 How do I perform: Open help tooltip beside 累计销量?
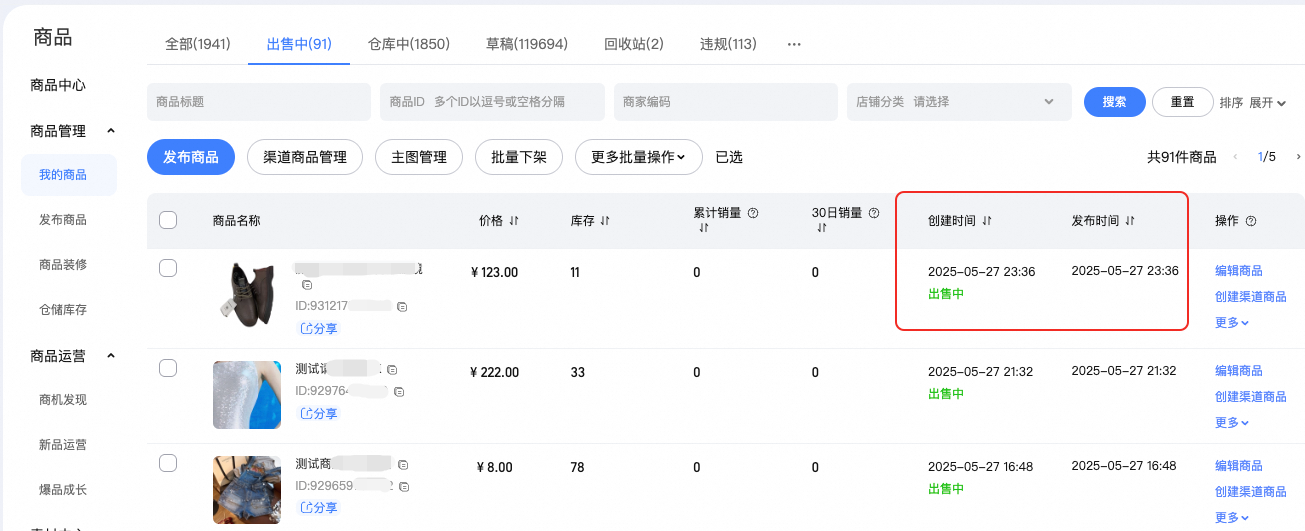pos(753,213)
